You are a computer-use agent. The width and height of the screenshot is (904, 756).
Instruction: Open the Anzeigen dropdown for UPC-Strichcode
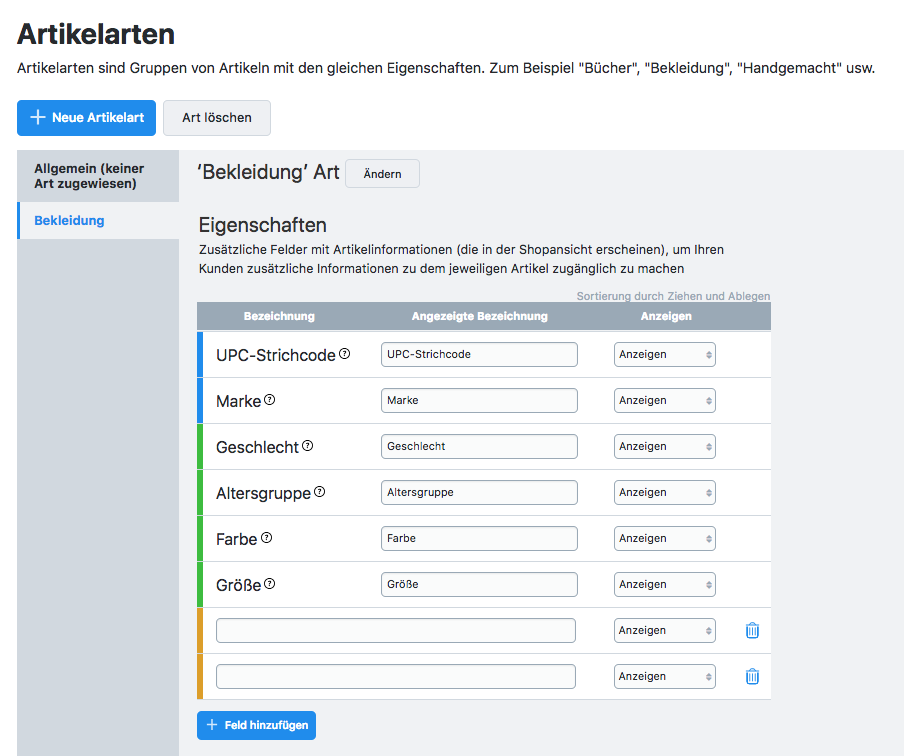coord(664,354)
